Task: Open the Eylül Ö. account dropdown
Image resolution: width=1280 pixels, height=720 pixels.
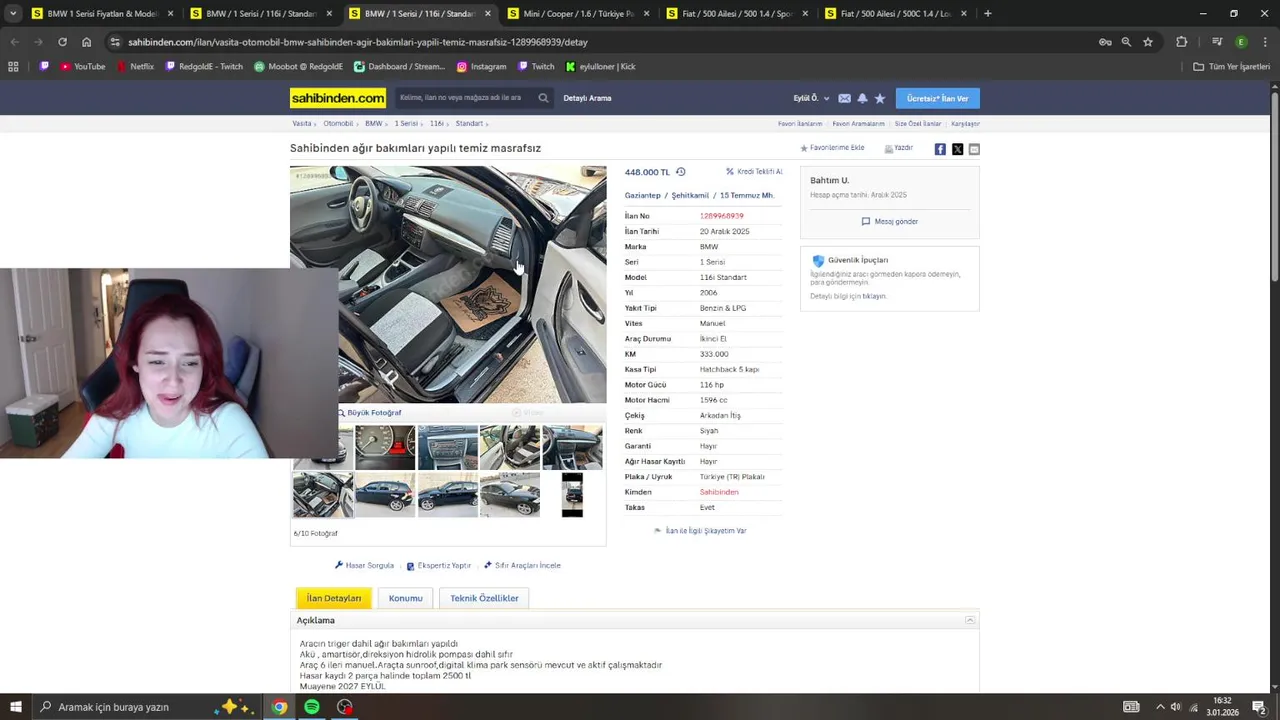Action: (x=811, y=98)
